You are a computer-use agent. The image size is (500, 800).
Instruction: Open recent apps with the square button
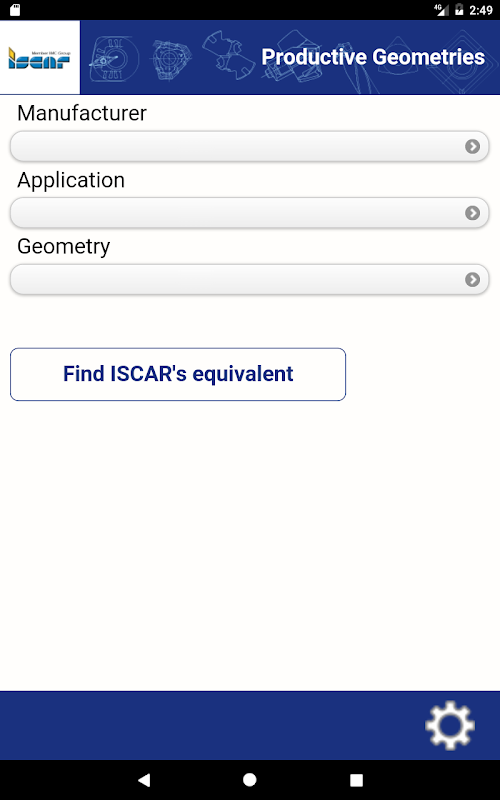click(x=356, y=780)
